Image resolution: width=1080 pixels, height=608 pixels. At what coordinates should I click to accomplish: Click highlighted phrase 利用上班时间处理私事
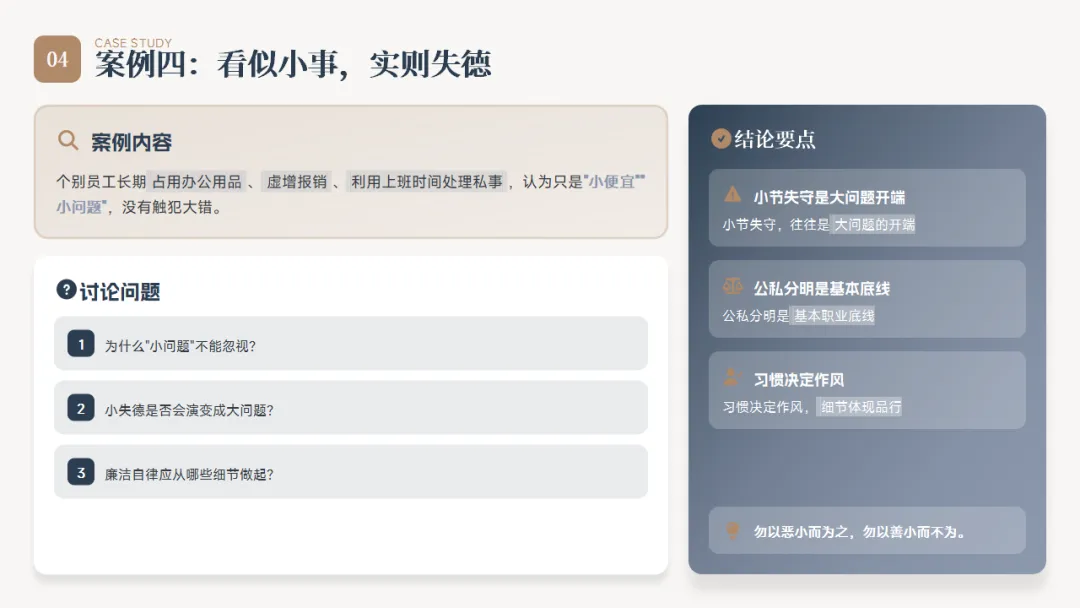(x=427, y=182)
